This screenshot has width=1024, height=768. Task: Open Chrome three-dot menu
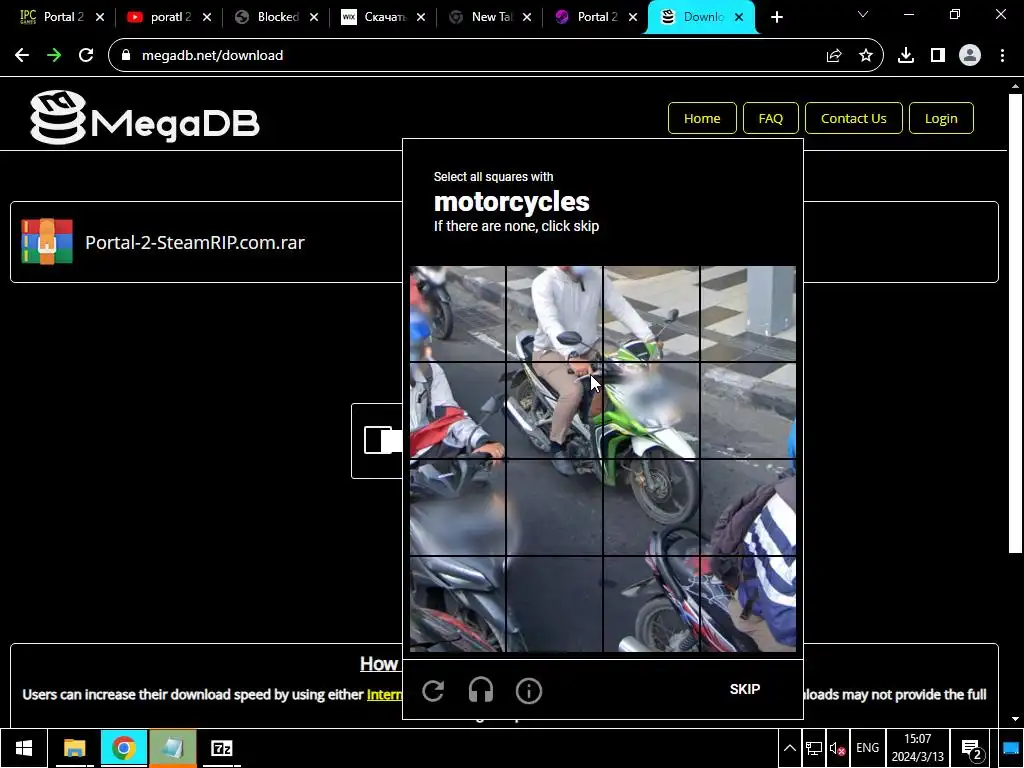[1002, 56]
